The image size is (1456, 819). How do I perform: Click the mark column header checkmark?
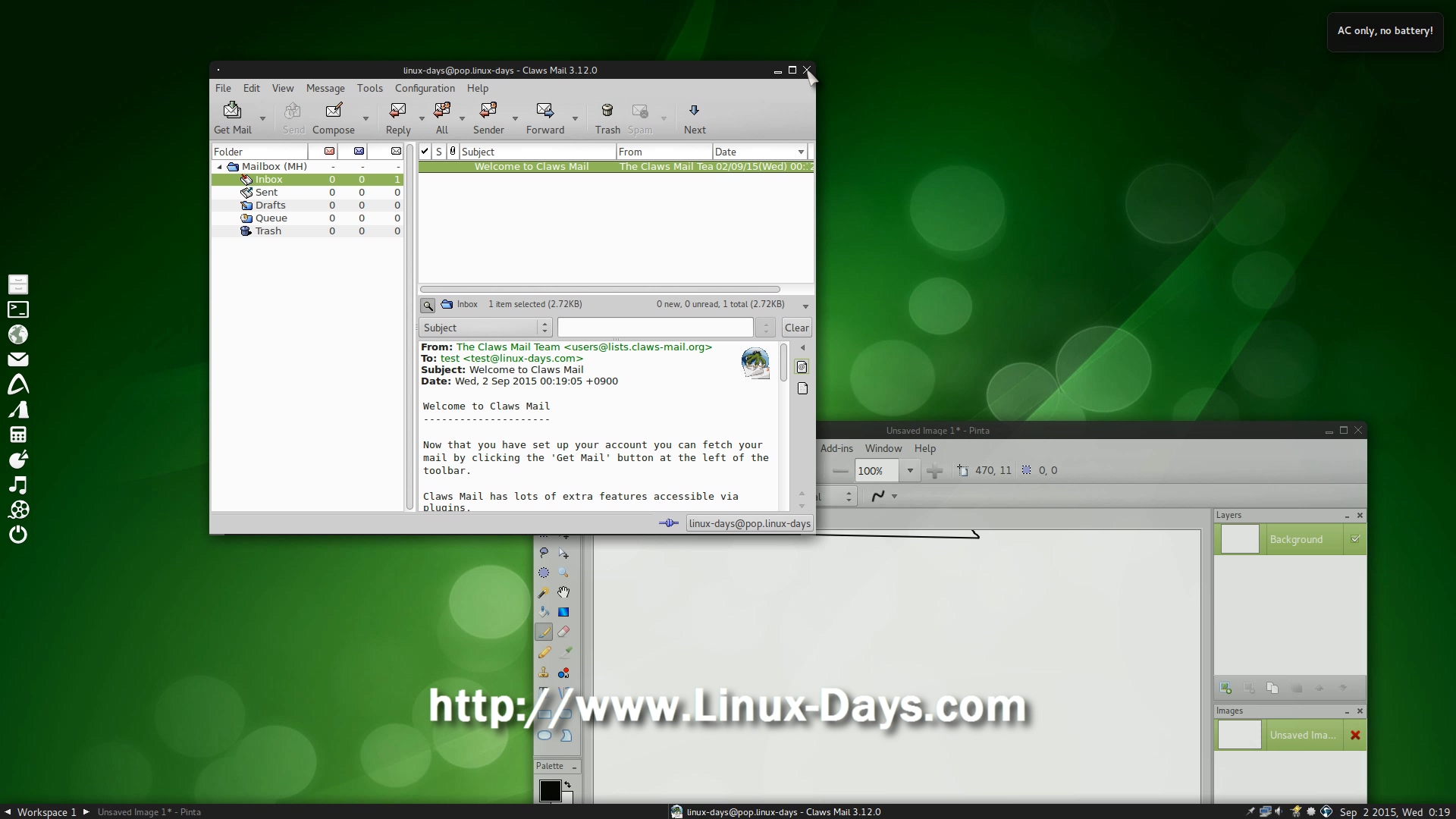tap(425, 152)
